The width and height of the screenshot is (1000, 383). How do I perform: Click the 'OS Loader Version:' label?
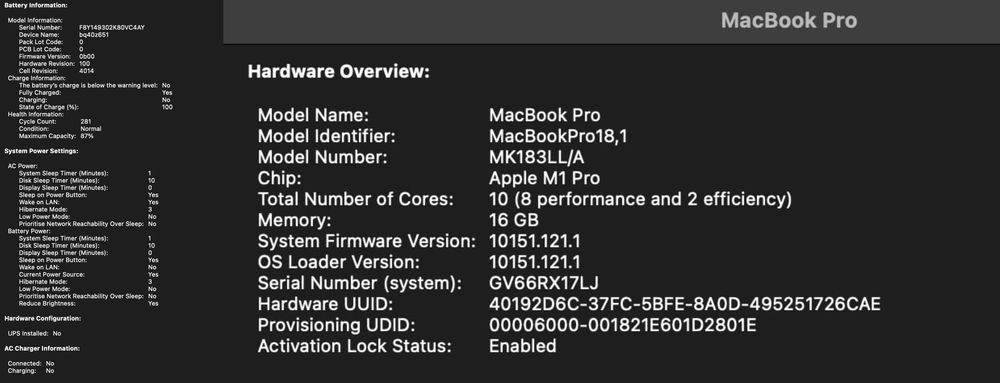coord(339,262)
